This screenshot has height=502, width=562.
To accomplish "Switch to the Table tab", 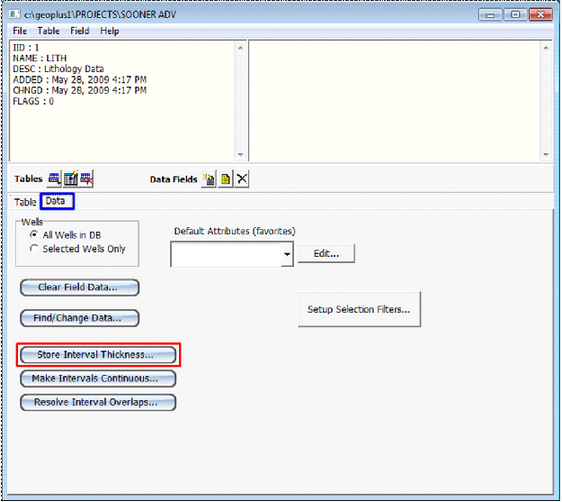I will pyautogui.click(x=25, y=202).
